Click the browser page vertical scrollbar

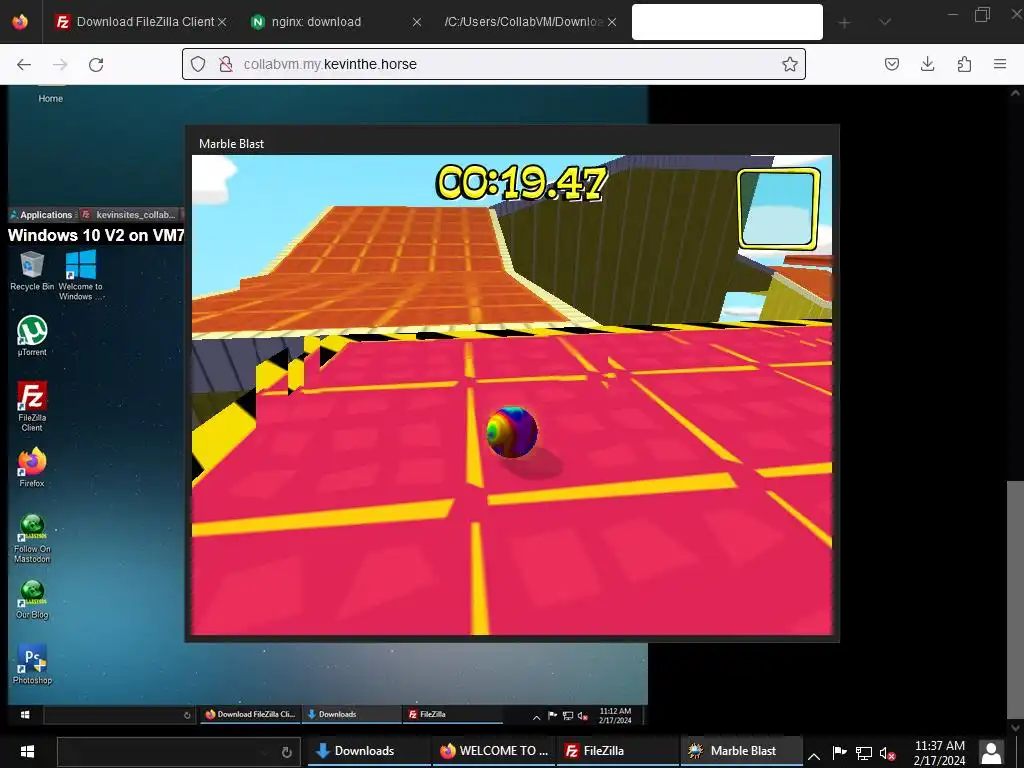tap(1015, 599)
